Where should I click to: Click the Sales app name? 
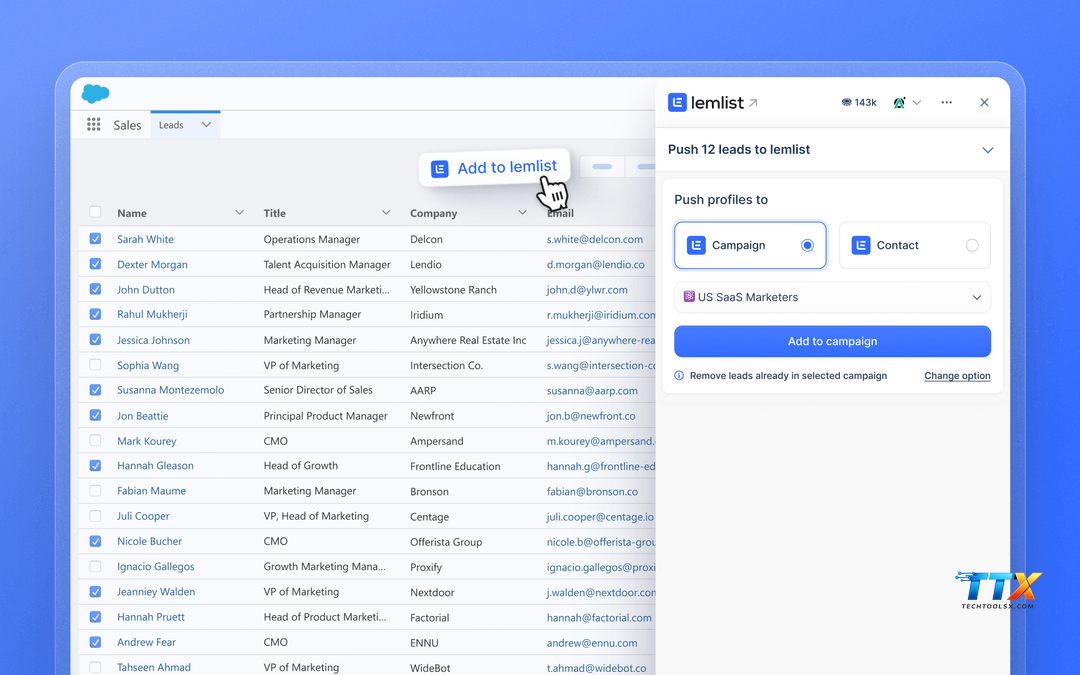pyautogui.click(x=127, y=125)
